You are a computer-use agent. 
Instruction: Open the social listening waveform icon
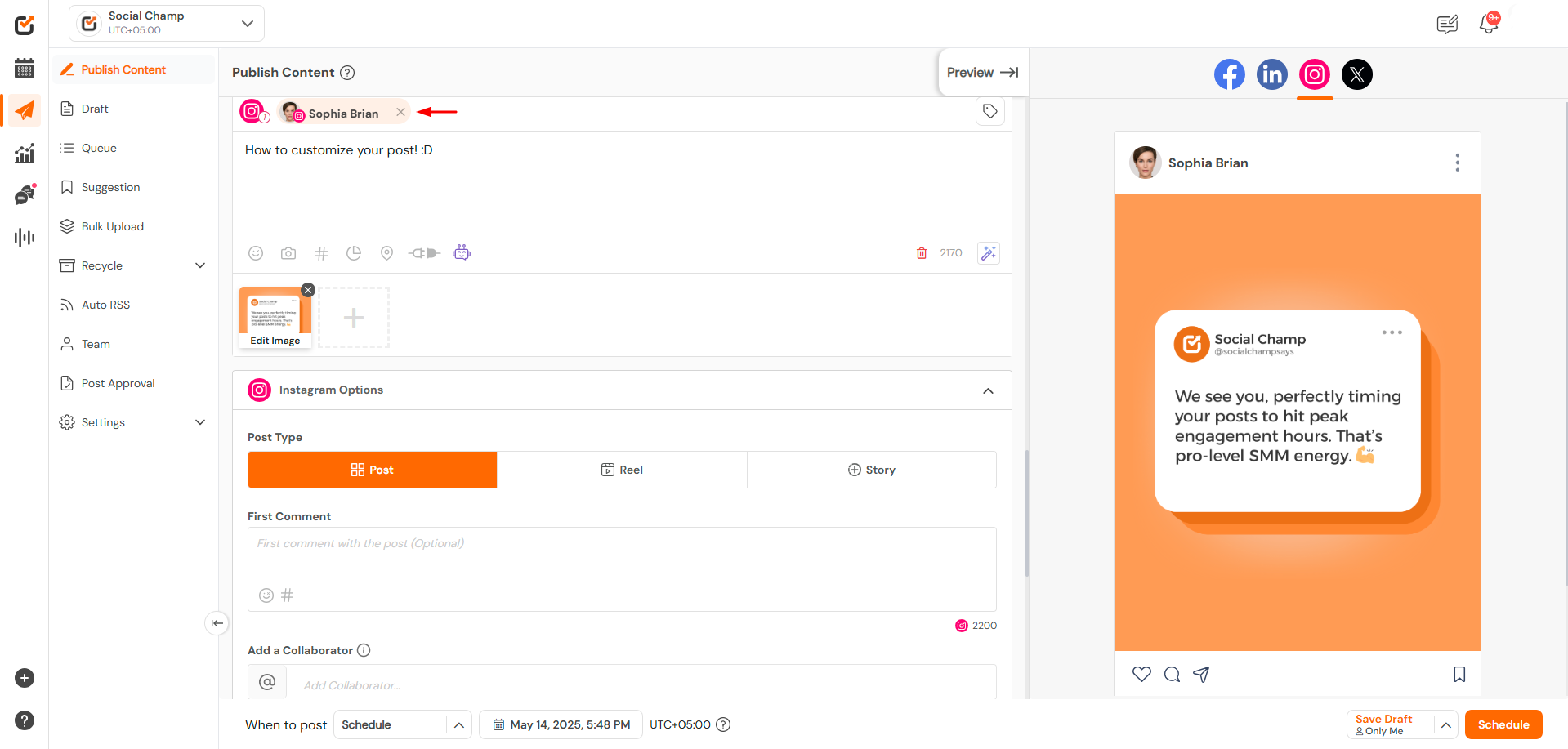point(25,238)
